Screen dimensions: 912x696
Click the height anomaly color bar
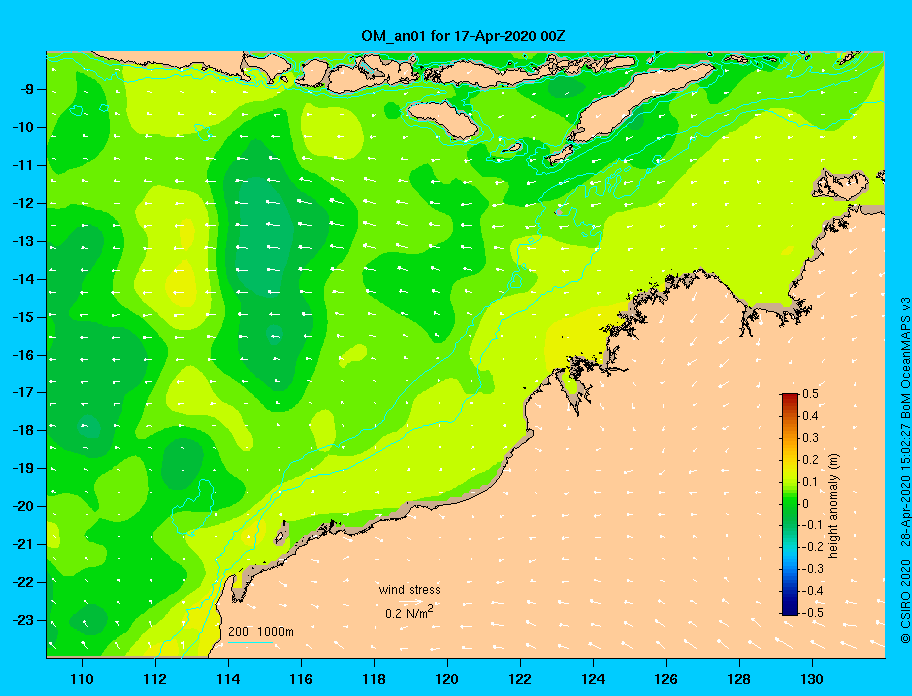pos(790,504)
